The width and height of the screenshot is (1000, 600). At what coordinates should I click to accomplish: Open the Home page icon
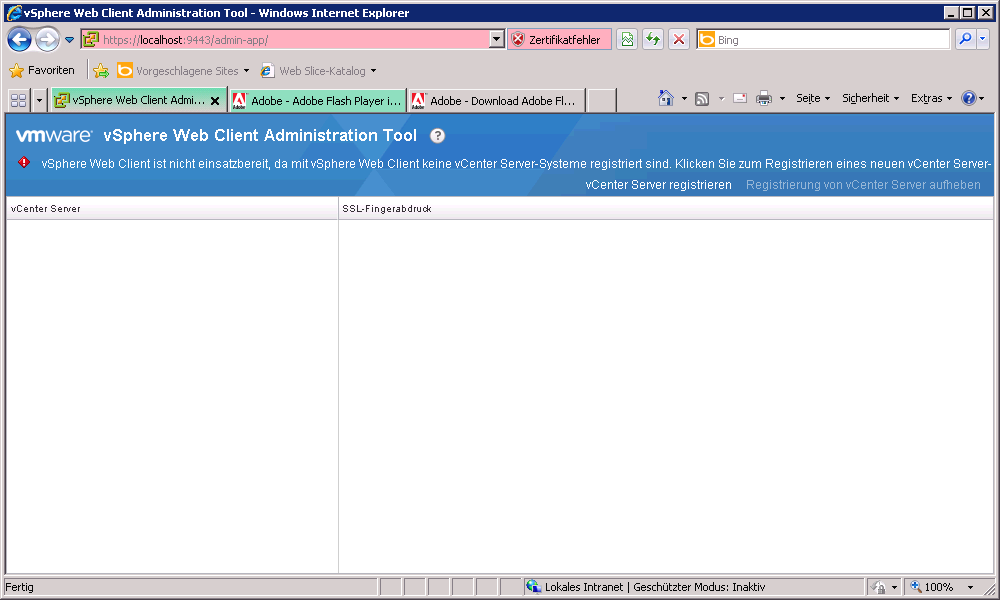click(666, 98)
